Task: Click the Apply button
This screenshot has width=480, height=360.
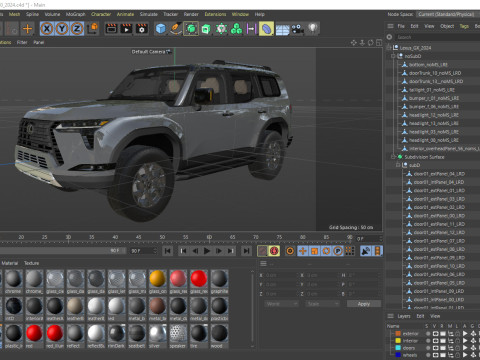Action: [x=364, y=304]
